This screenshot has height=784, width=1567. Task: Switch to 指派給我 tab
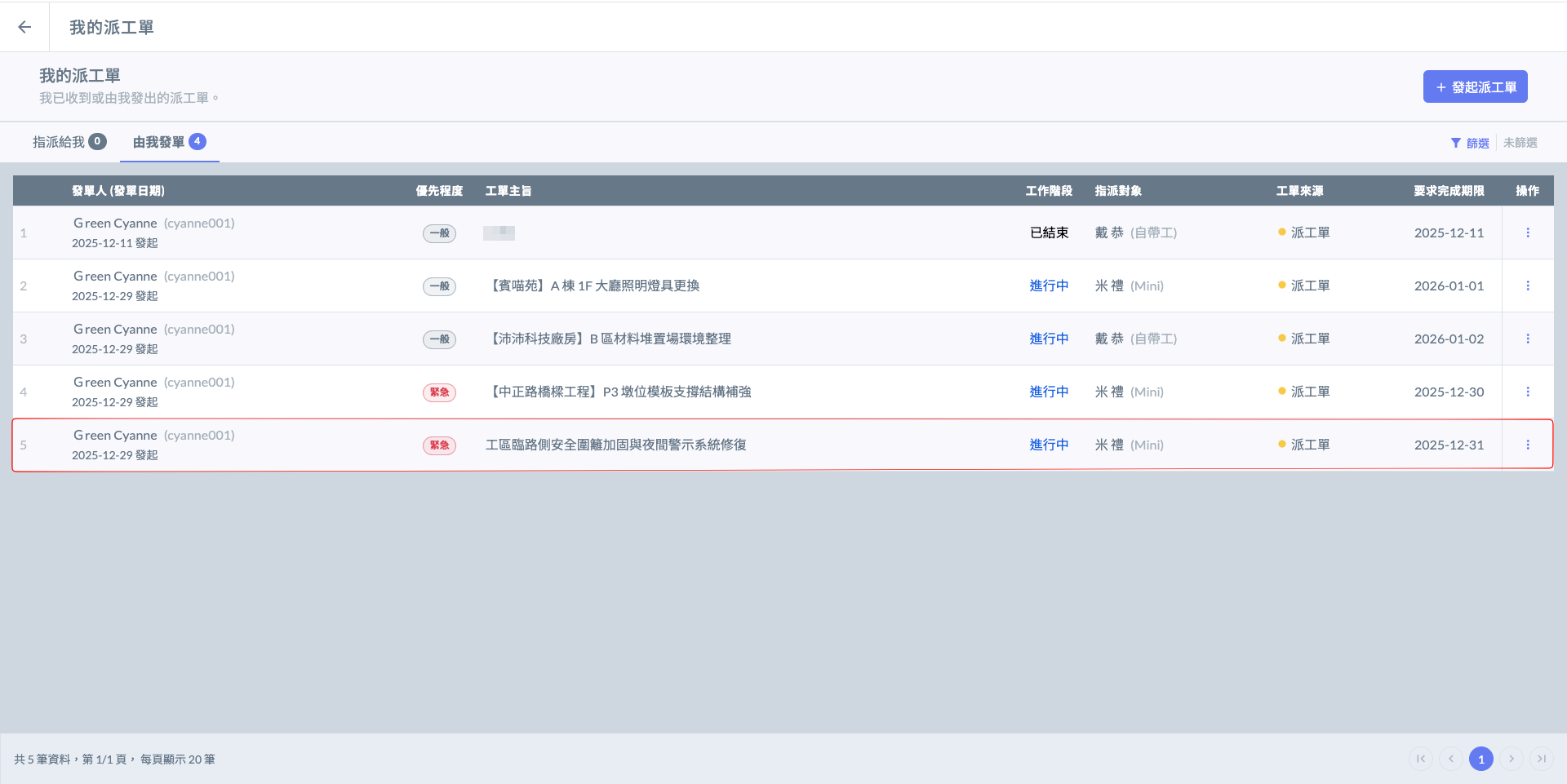coord(69,142)
